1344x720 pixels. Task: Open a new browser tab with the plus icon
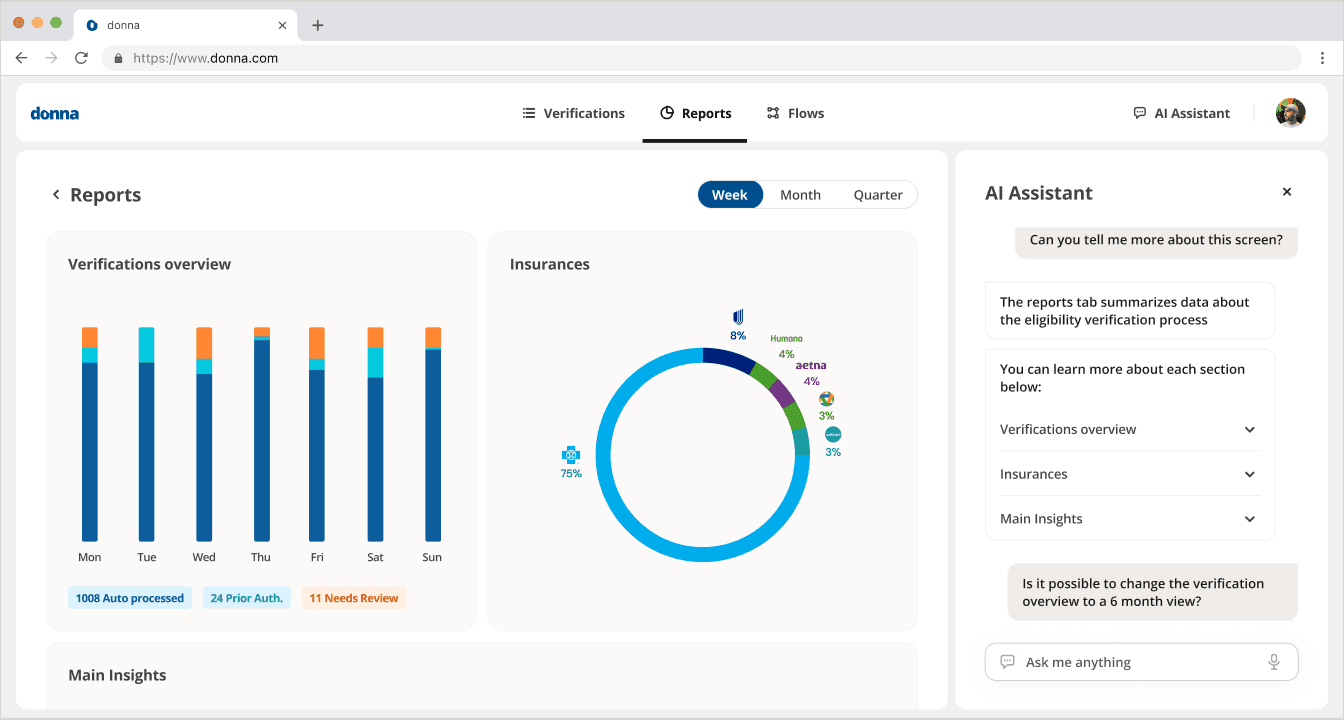point(318,25)
